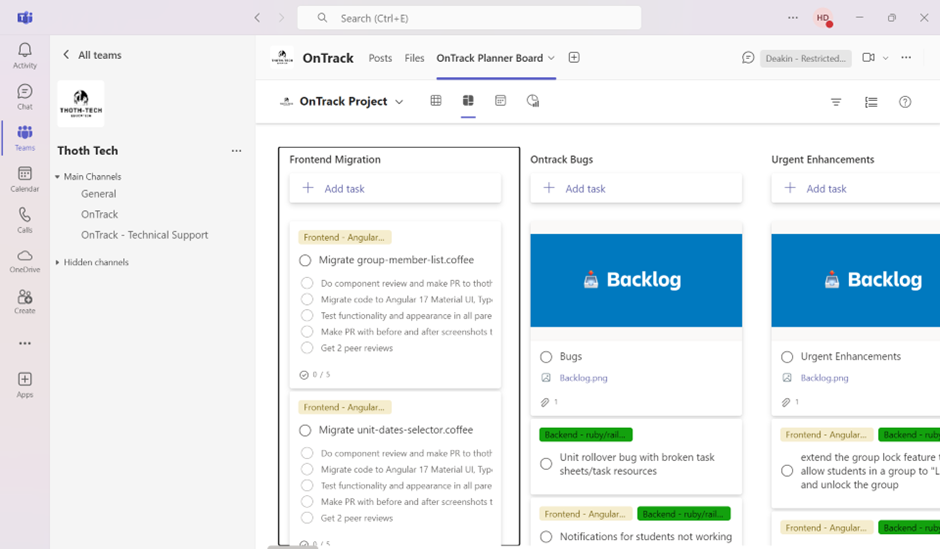Switch planner to Grid view icon

click(436, 101)
